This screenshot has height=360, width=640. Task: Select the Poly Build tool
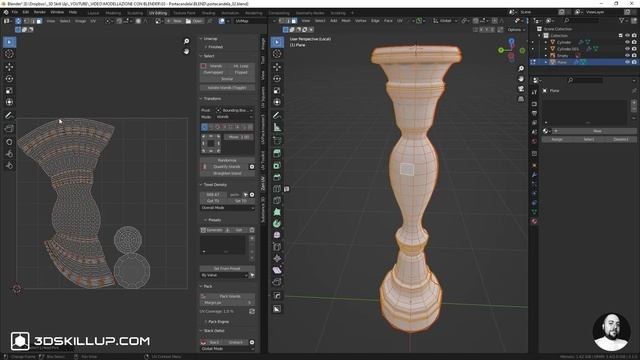(x=277, y=212)
